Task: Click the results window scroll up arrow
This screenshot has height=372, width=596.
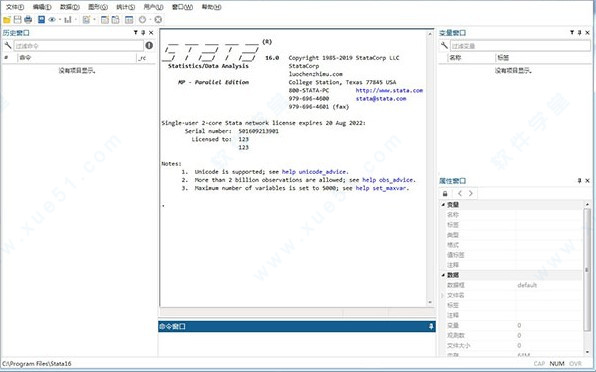Action: [430, 34]
